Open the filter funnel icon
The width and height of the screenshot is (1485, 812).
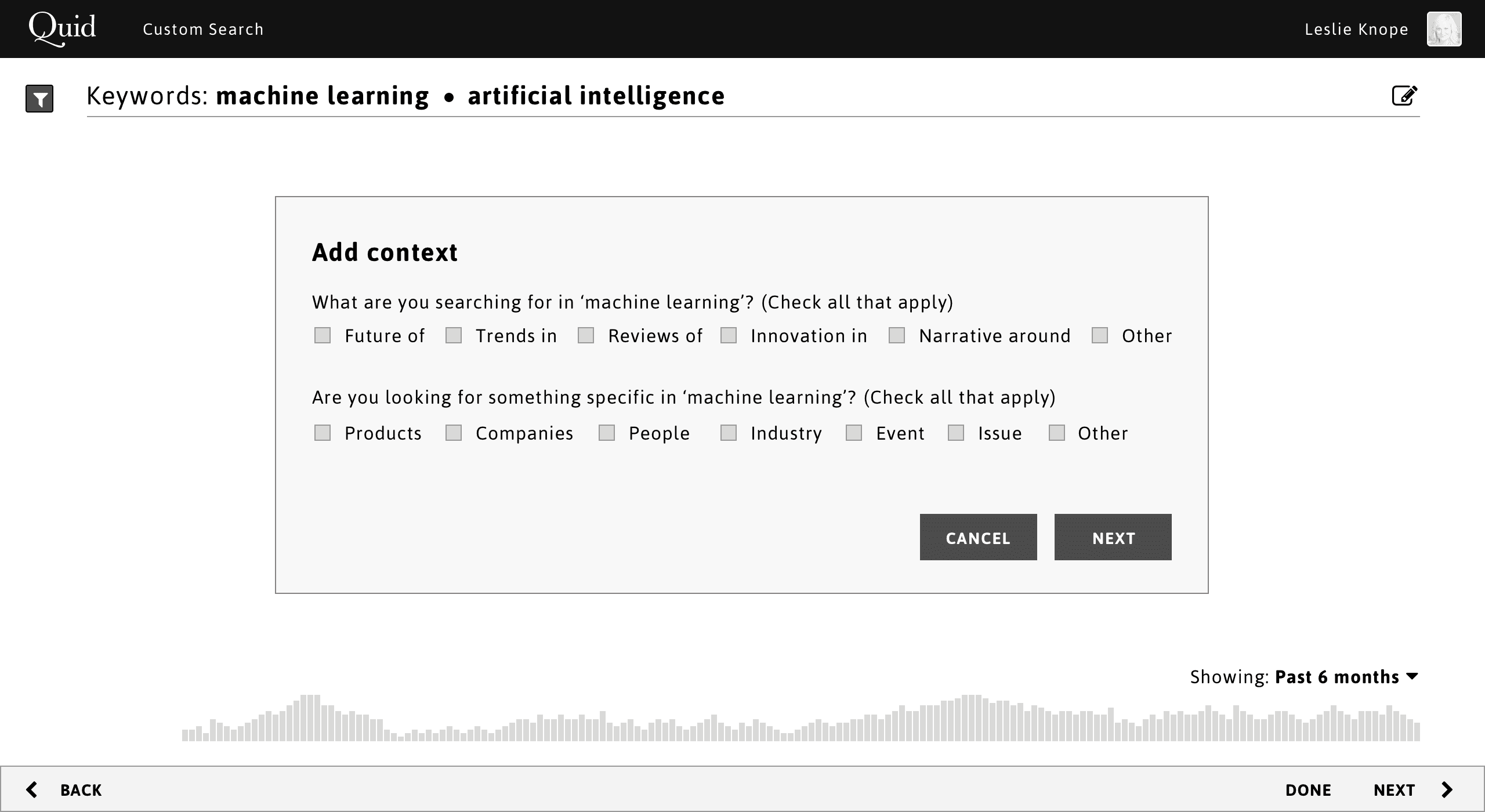coord(39,99)
